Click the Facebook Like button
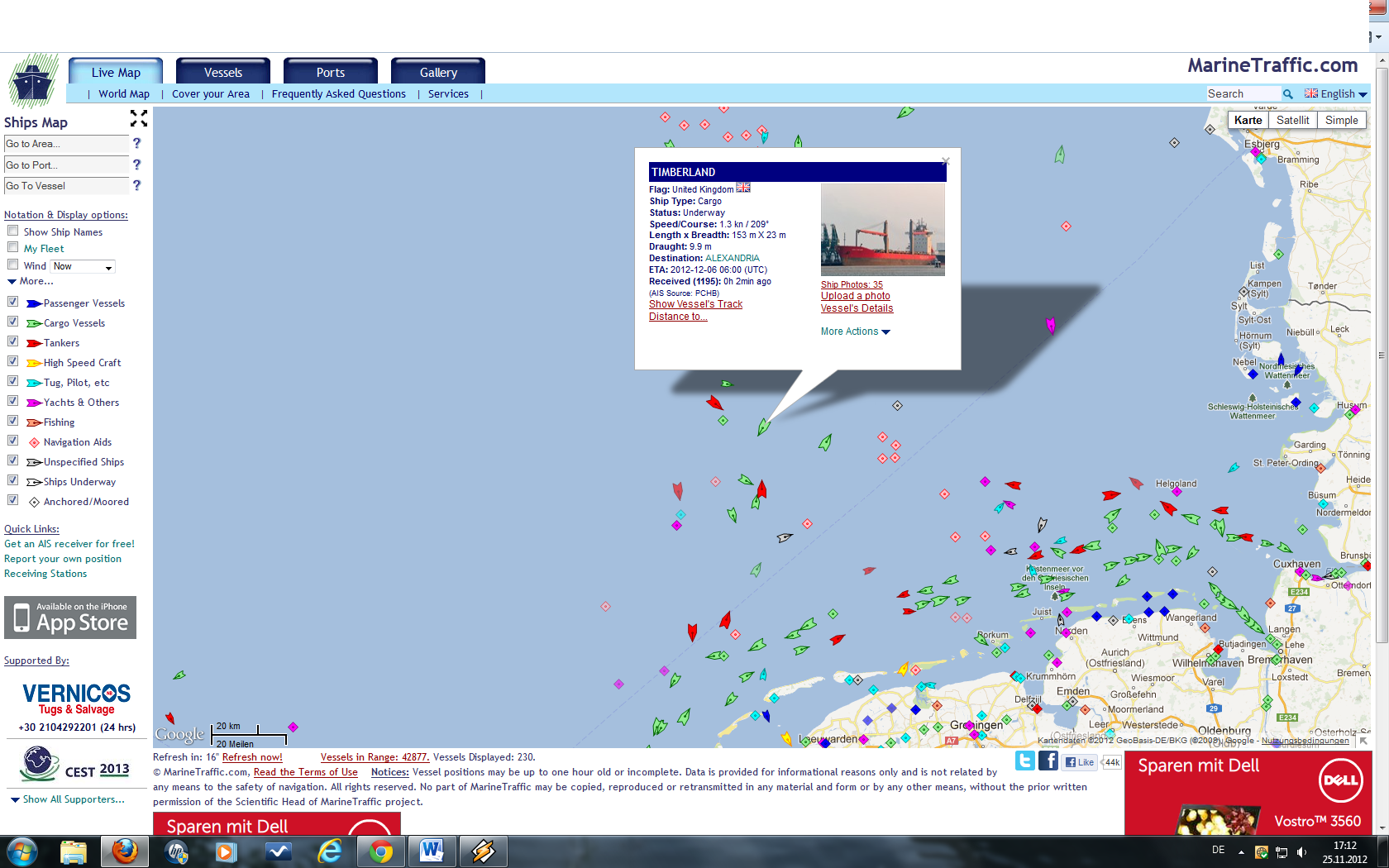This screenshot has height=868, width=1389. [1080, 762]
